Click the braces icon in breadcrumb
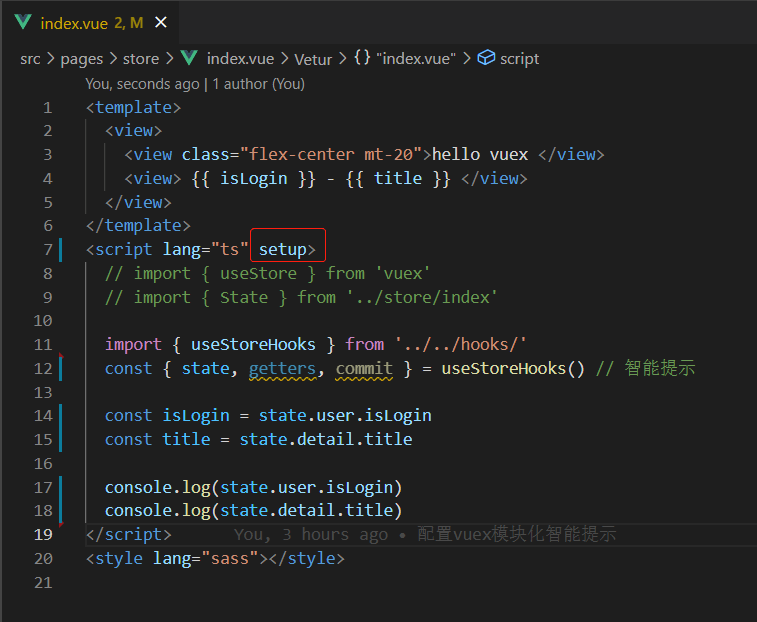 362,57
